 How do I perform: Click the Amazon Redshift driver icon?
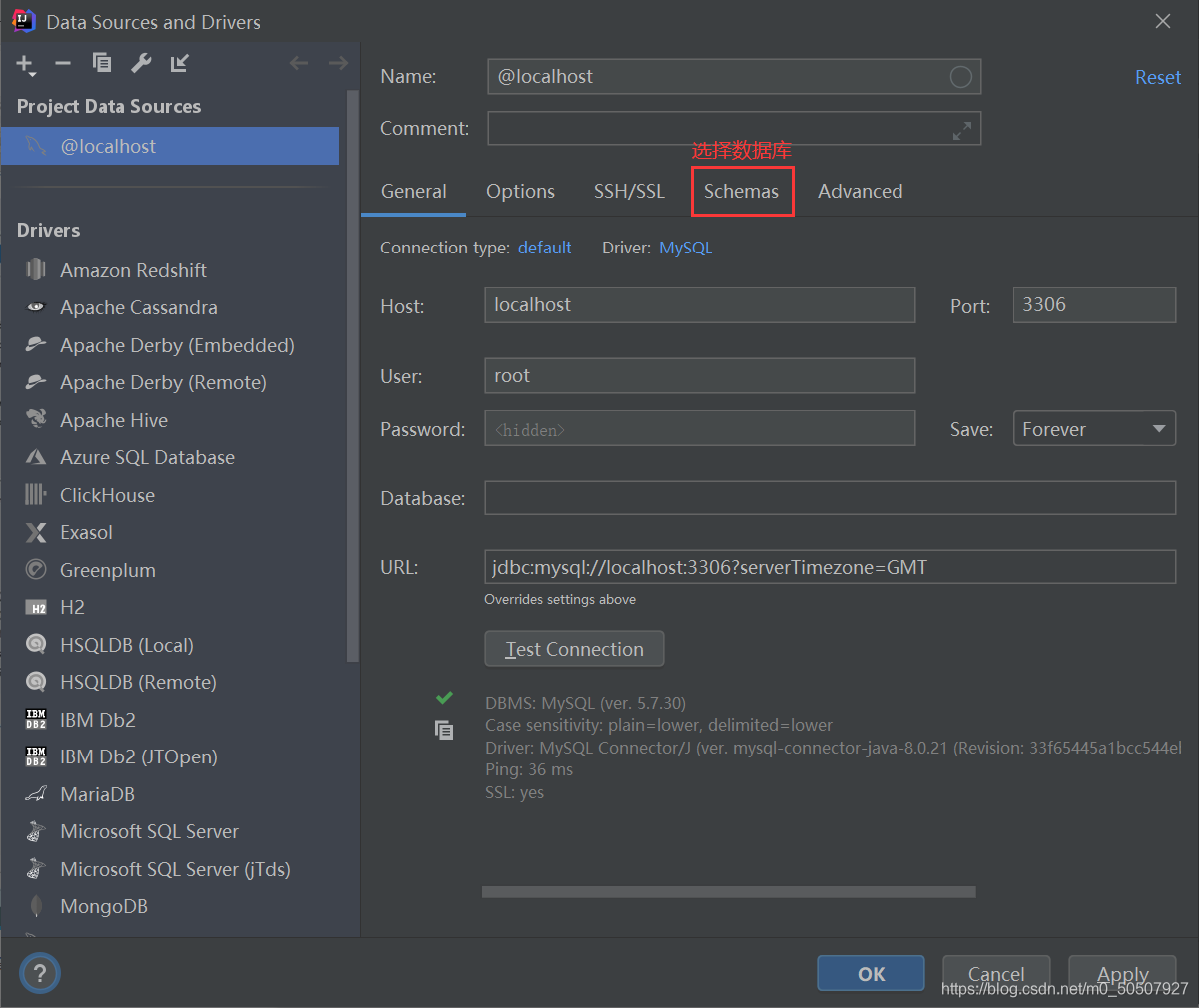[36, 270]
